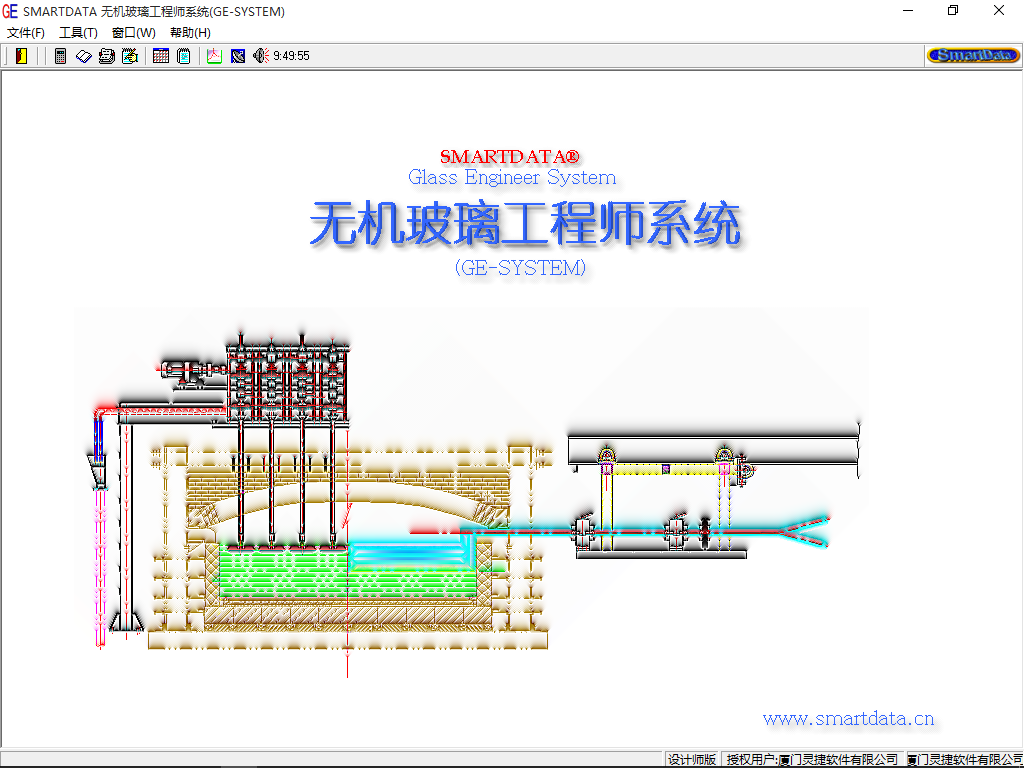Click the 无机玻璃工程师系统 title text
Image resolution: width=1024 pixels, height=768 pixels.
tap(525, 223)
